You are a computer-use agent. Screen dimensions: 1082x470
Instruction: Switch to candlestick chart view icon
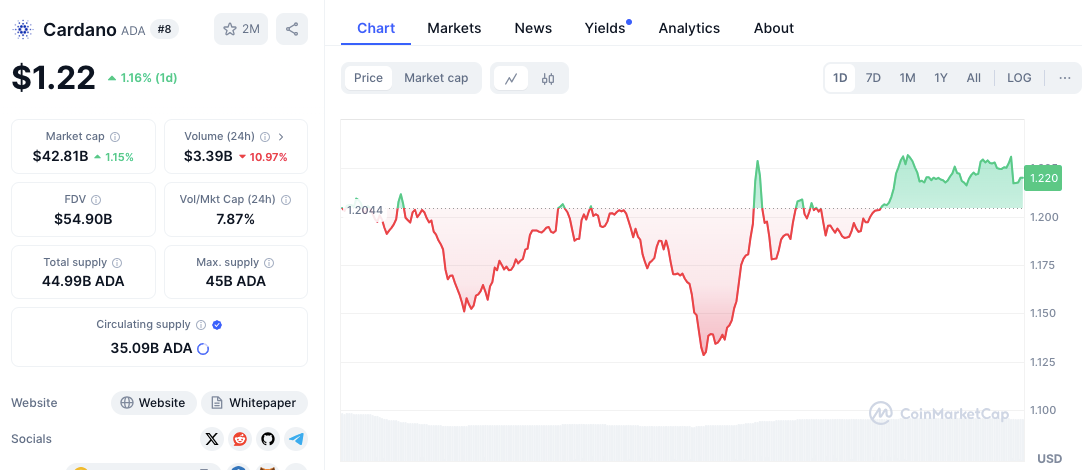548,78
